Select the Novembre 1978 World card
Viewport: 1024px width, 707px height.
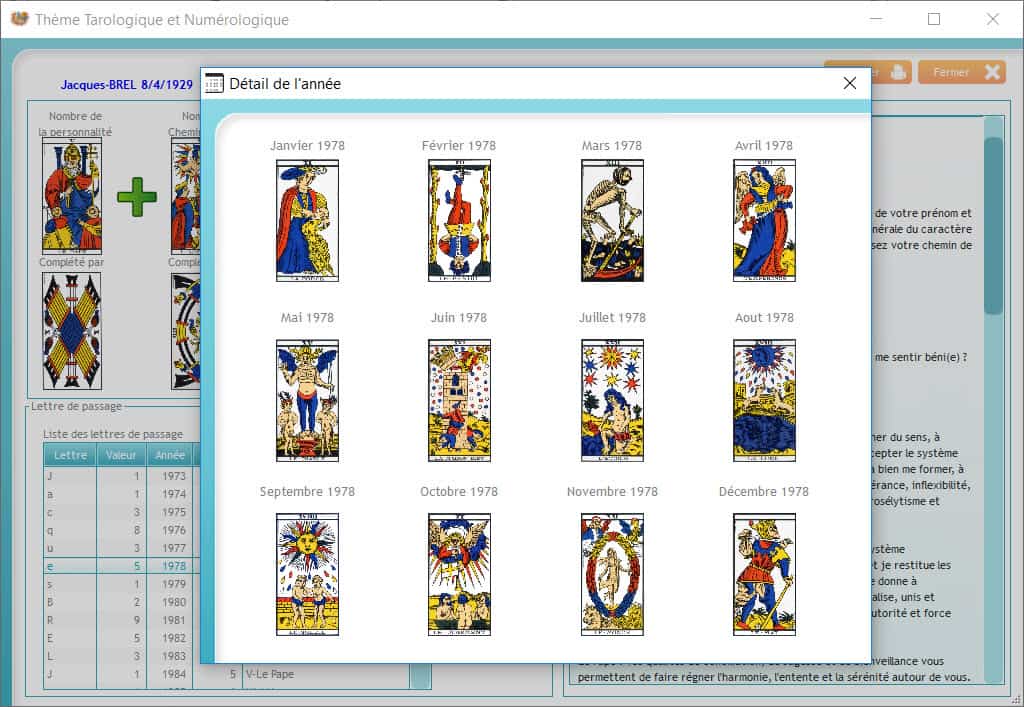[x=613, y=574]
